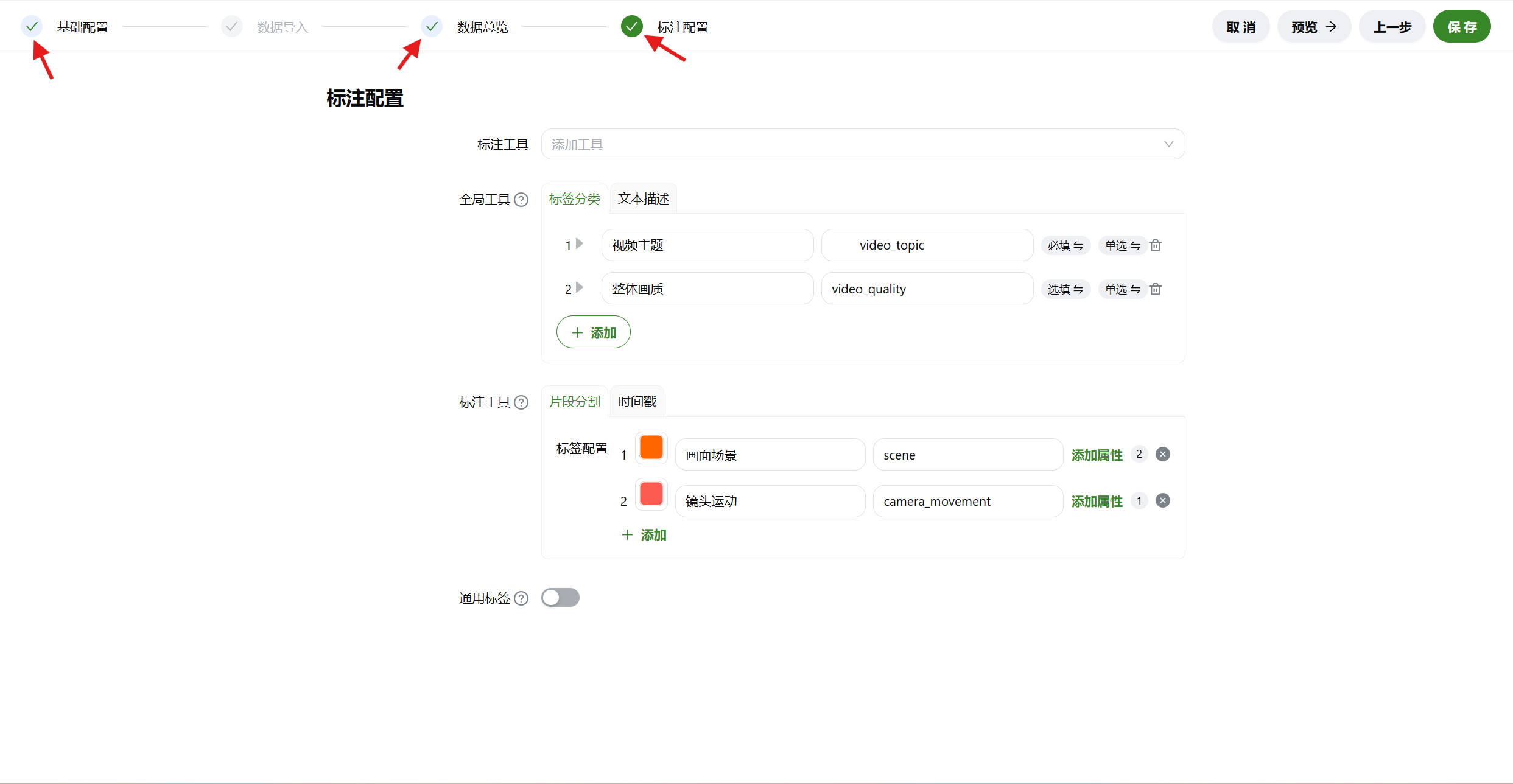Click the green 标注配置 step checkmark icon
The image size is (1513, 784).
[x=632, y=27]
